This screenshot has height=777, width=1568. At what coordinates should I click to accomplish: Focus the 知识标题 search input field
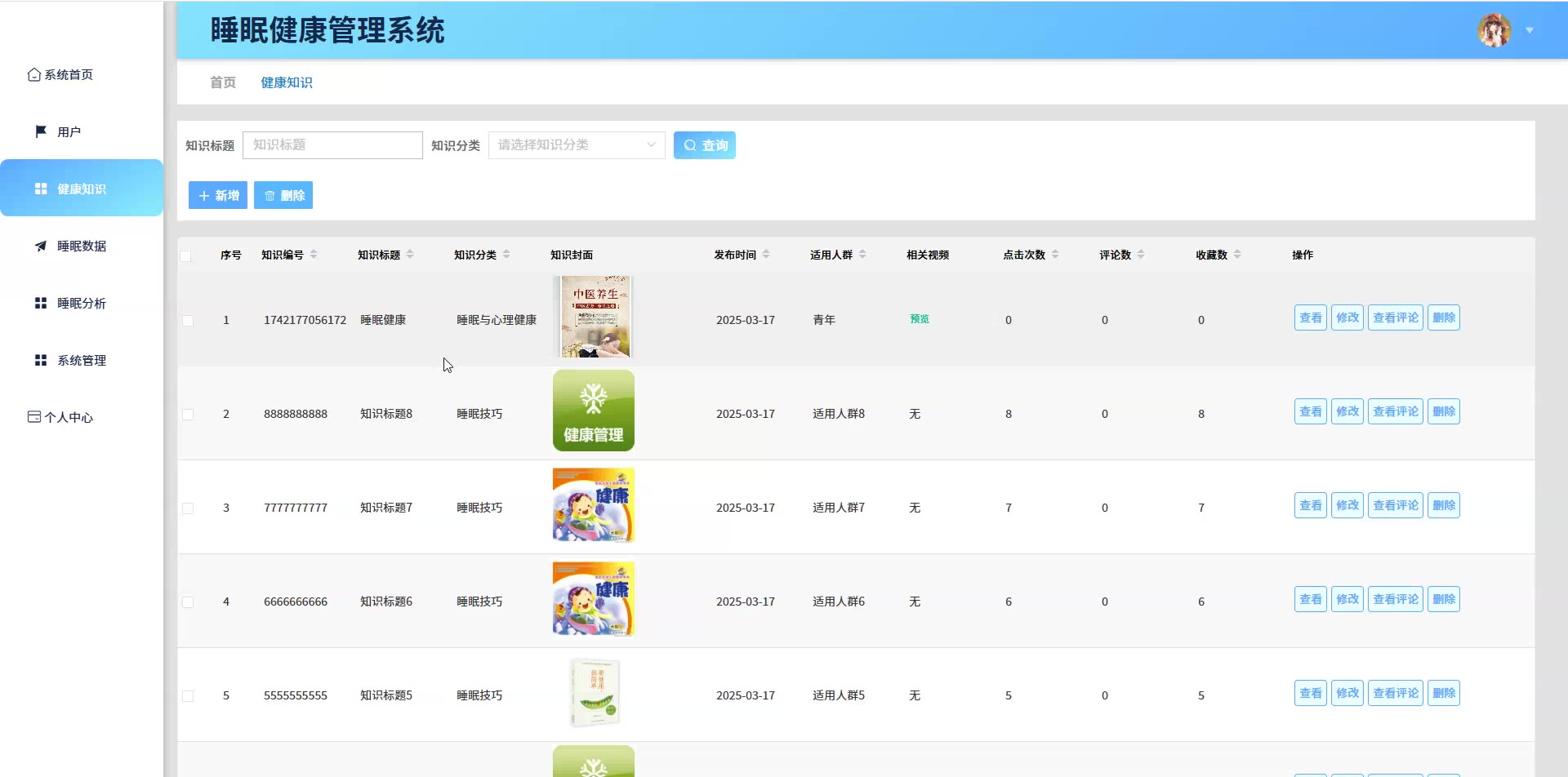tap(332, 145)
